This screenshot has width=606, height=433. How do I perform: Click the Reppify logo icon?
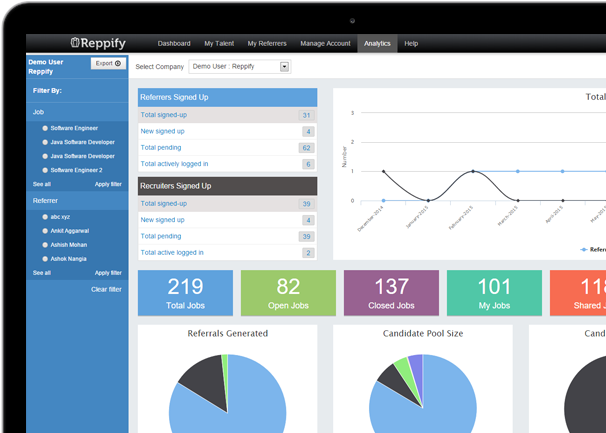(76, 44)
